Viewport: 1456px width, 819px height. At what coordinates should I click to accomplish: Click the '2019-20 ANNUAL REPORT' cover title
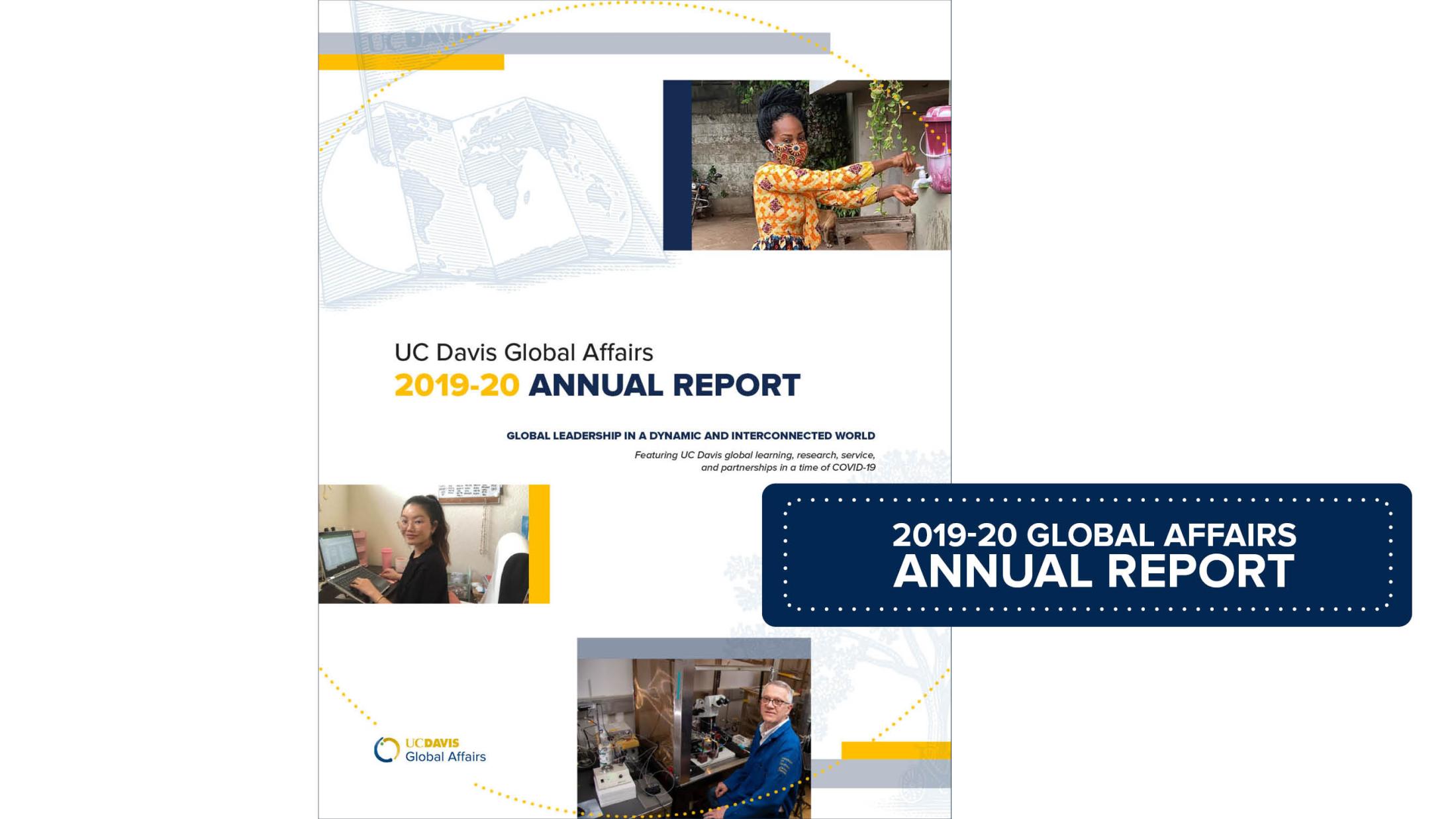pos(597,385)
